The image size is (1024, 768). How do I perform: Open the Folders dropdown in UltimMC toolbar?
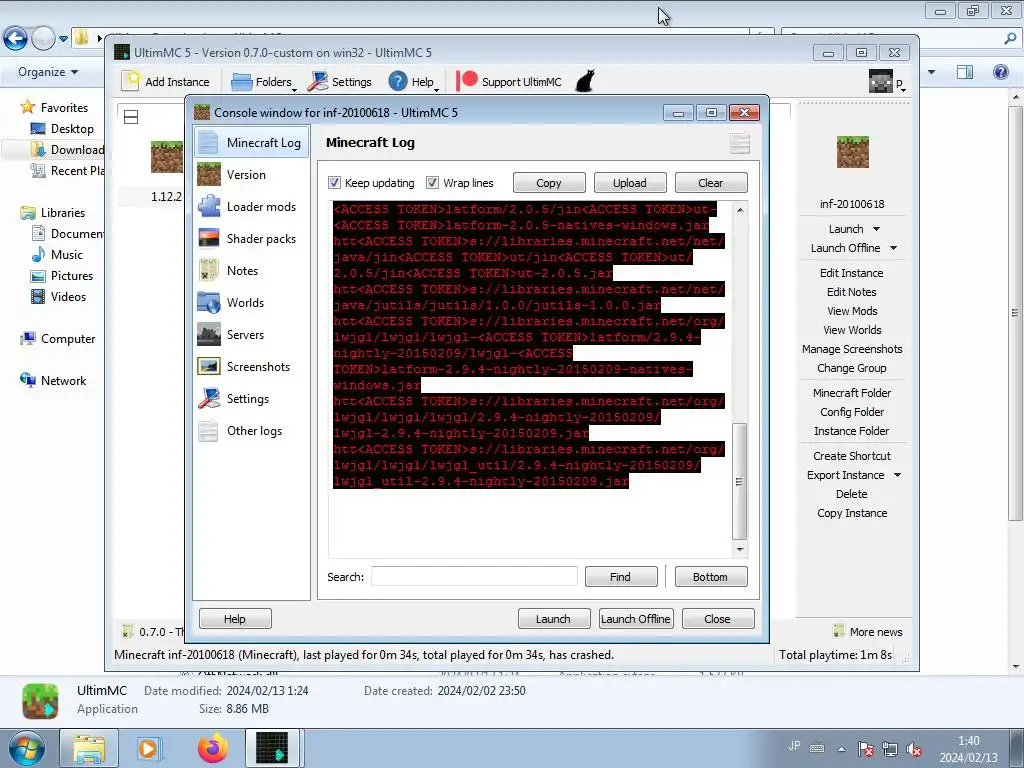point(264,82)
